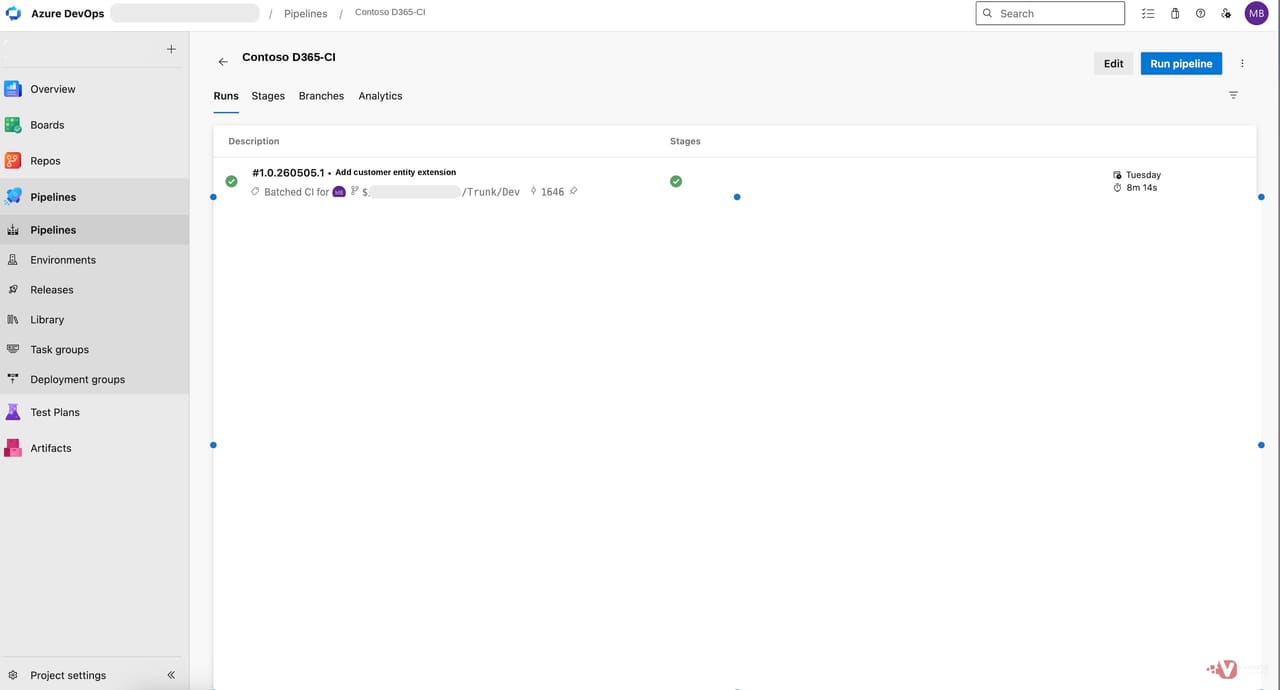Click Add customer entity extension text
Screen dimensions: 1280x690
(395, 172)
